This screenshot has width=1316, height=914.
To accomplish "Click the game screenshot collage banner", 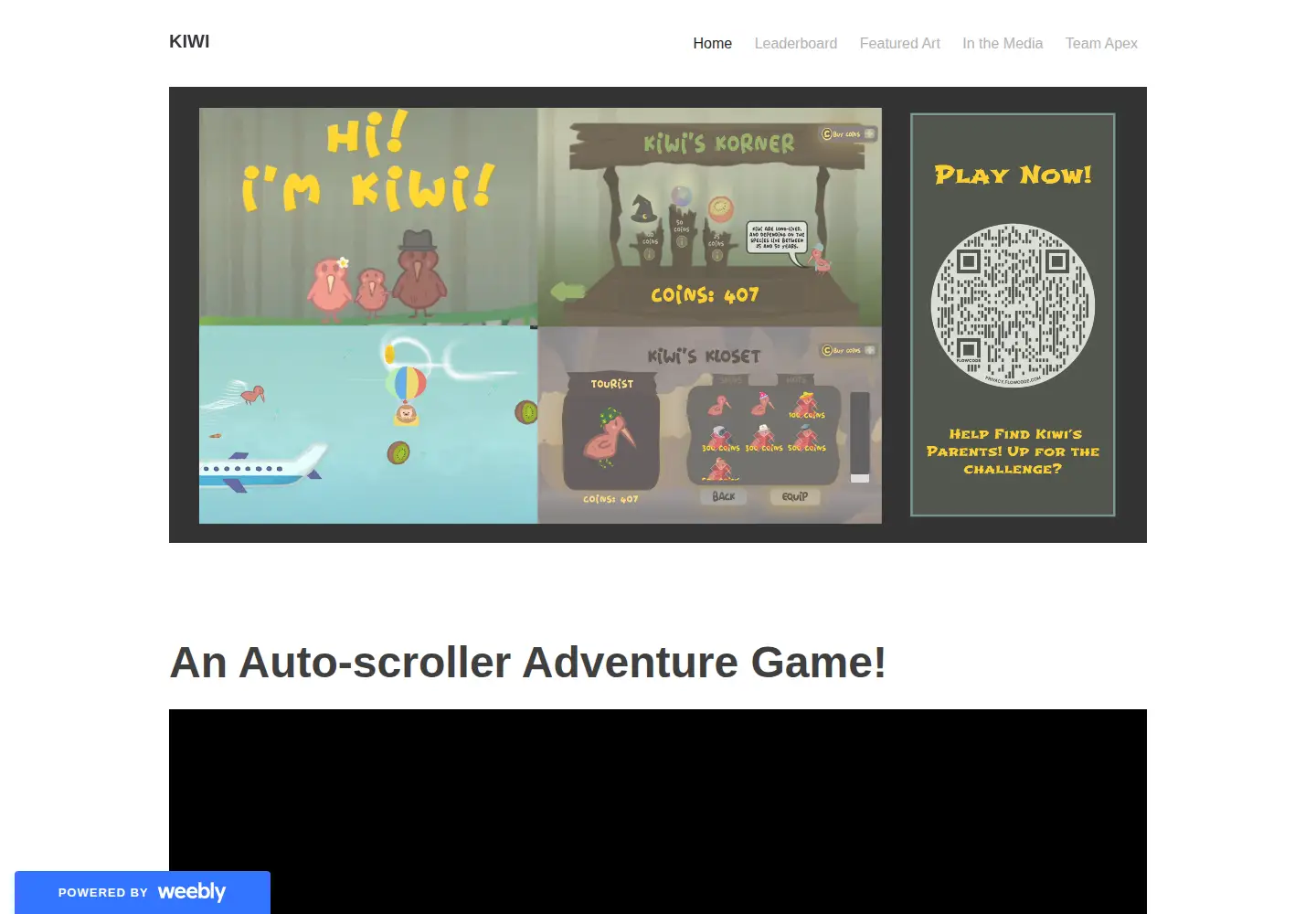I will pyautogui.click(x=540, y=315).
